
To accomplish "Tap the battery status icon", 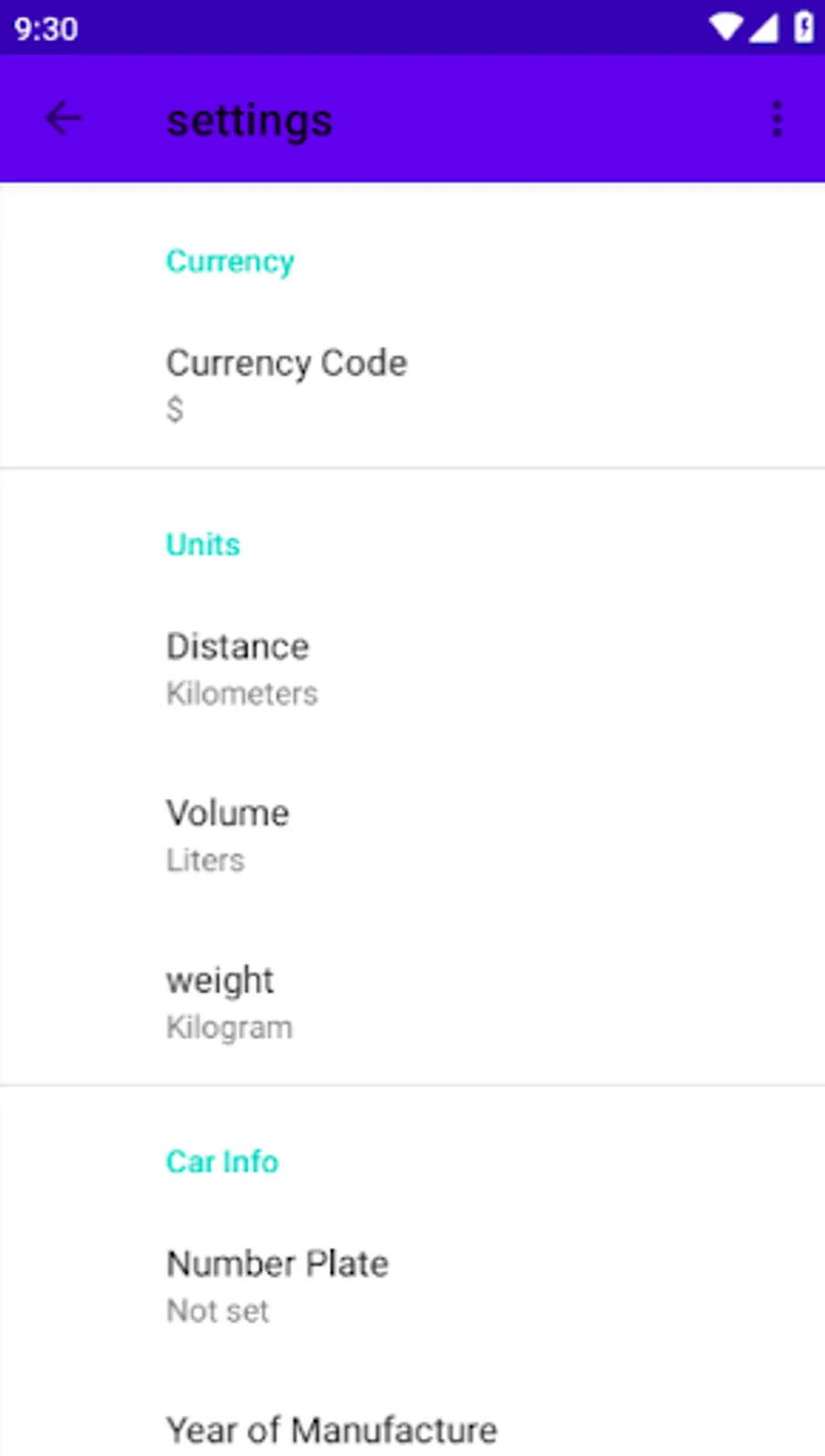I will coord(802,27).
